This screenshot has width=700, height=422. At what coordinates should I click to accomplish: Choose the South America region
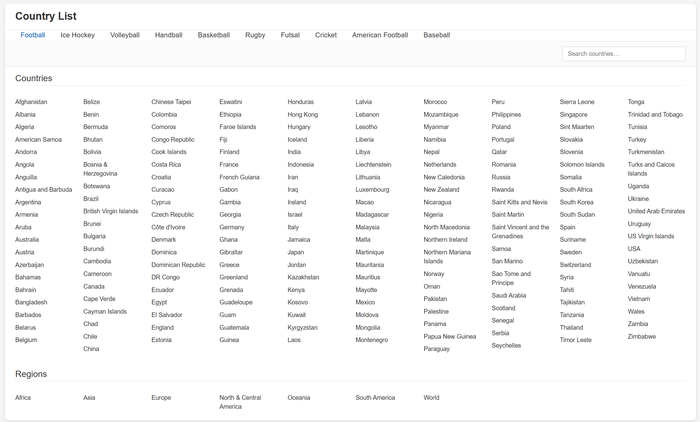point(375,397)
